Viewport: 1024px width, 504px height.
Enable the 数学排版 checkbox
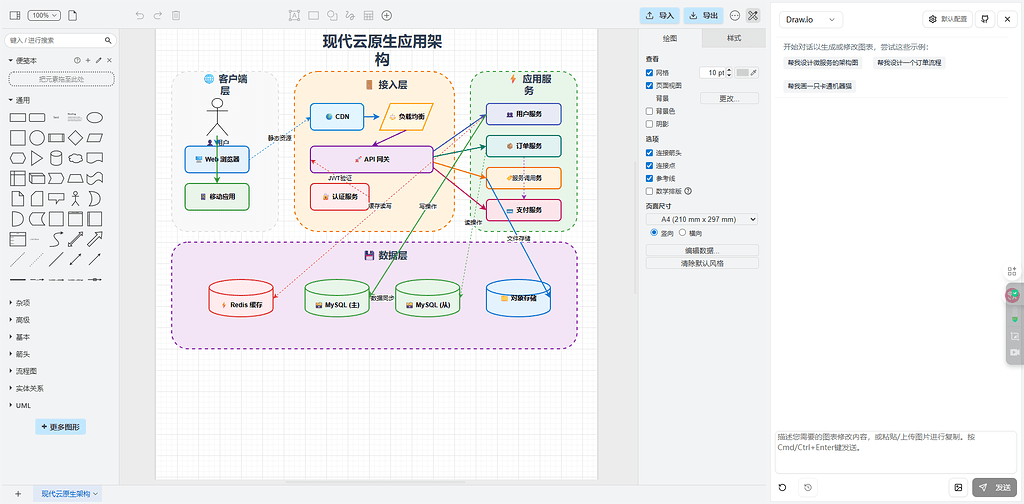coord(649,191)
